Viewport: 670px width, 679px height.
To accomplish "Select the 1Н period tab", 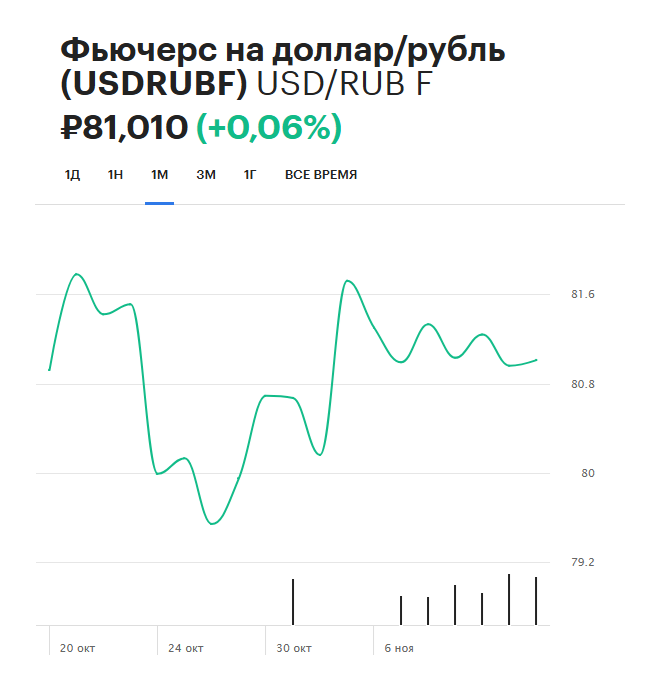I will click(x=116, y=175).
